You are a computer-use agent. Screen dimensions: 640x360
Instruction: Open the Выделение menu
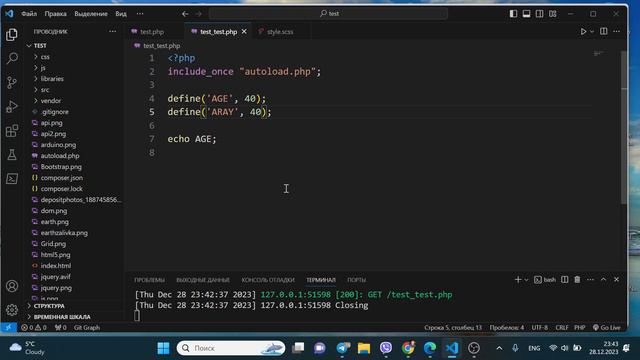point(91,13)
